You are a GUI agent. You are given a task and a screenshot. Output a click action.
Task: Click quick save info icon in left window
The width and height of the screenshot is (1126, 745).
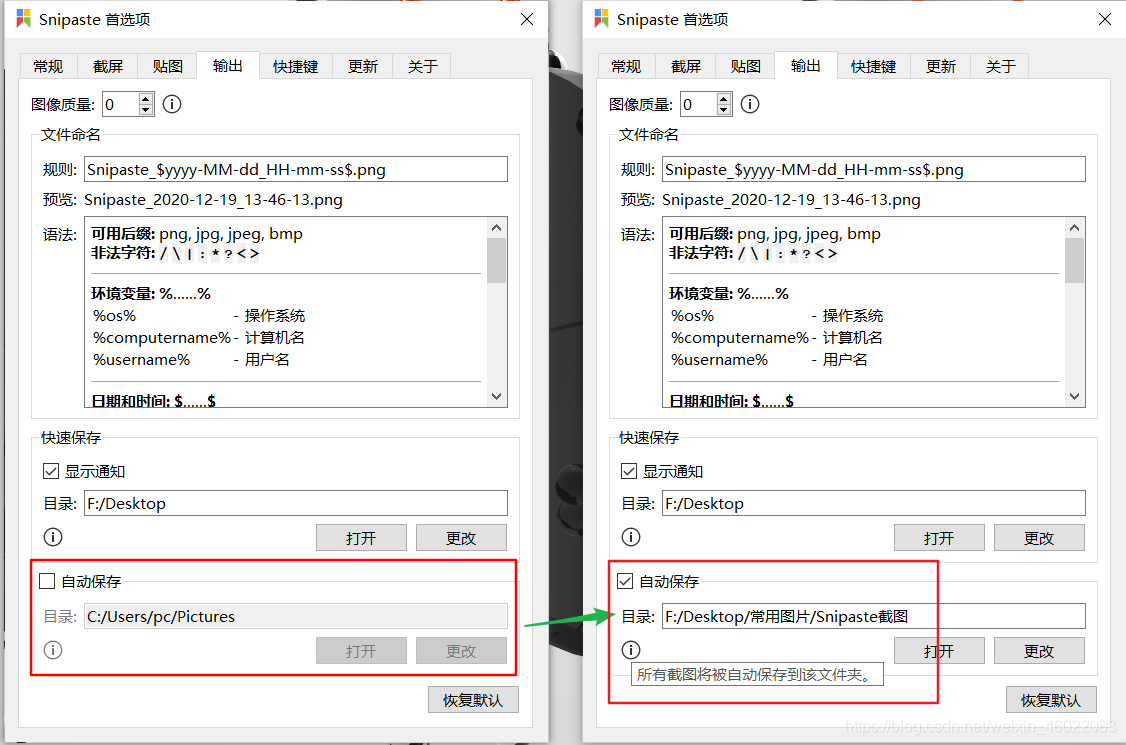click(53, 537)
